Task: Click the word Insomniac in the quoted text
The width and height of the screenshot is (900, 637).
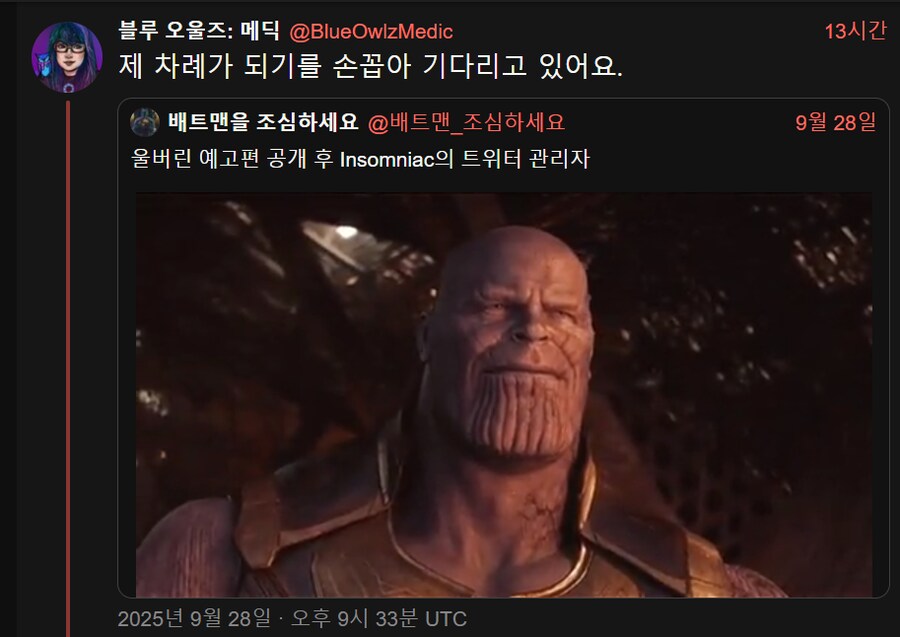Action: click(x=386, y=159)
